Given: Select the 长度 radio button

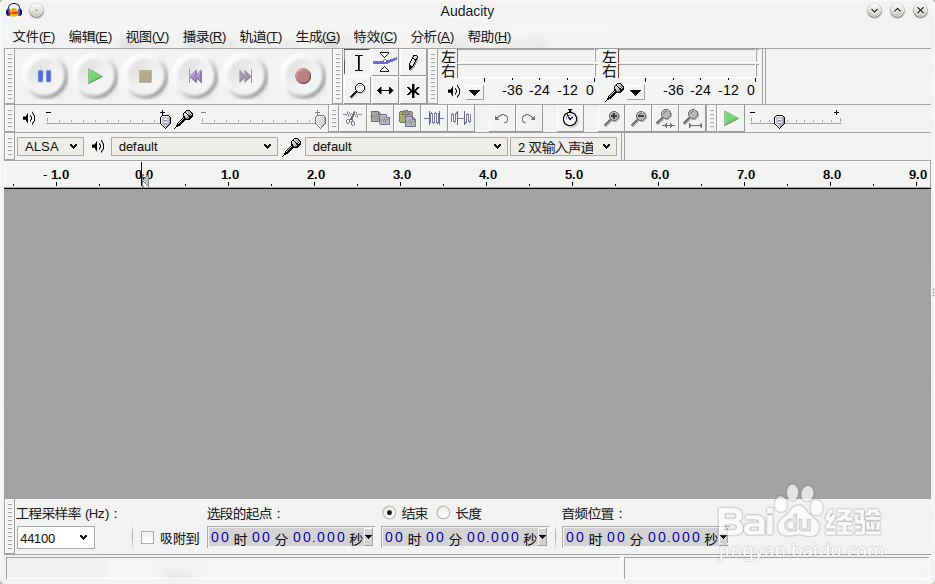Looking at the screenshot, I should point(443,513).
